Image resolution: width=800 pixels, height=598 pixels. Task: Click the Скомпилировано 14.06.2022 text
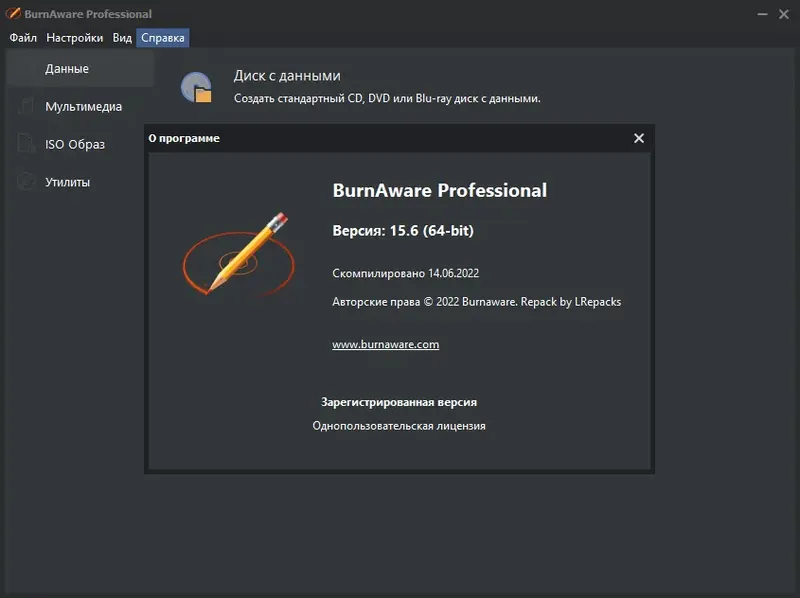[x=406, y=273]
